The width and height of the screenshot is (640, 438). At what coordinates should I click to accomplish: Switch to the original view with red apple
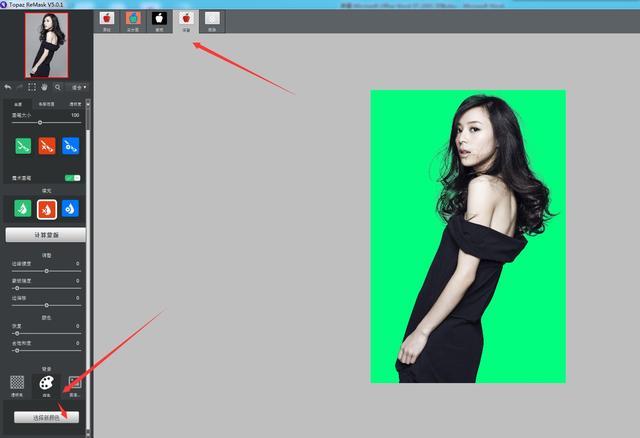point(107,21)
